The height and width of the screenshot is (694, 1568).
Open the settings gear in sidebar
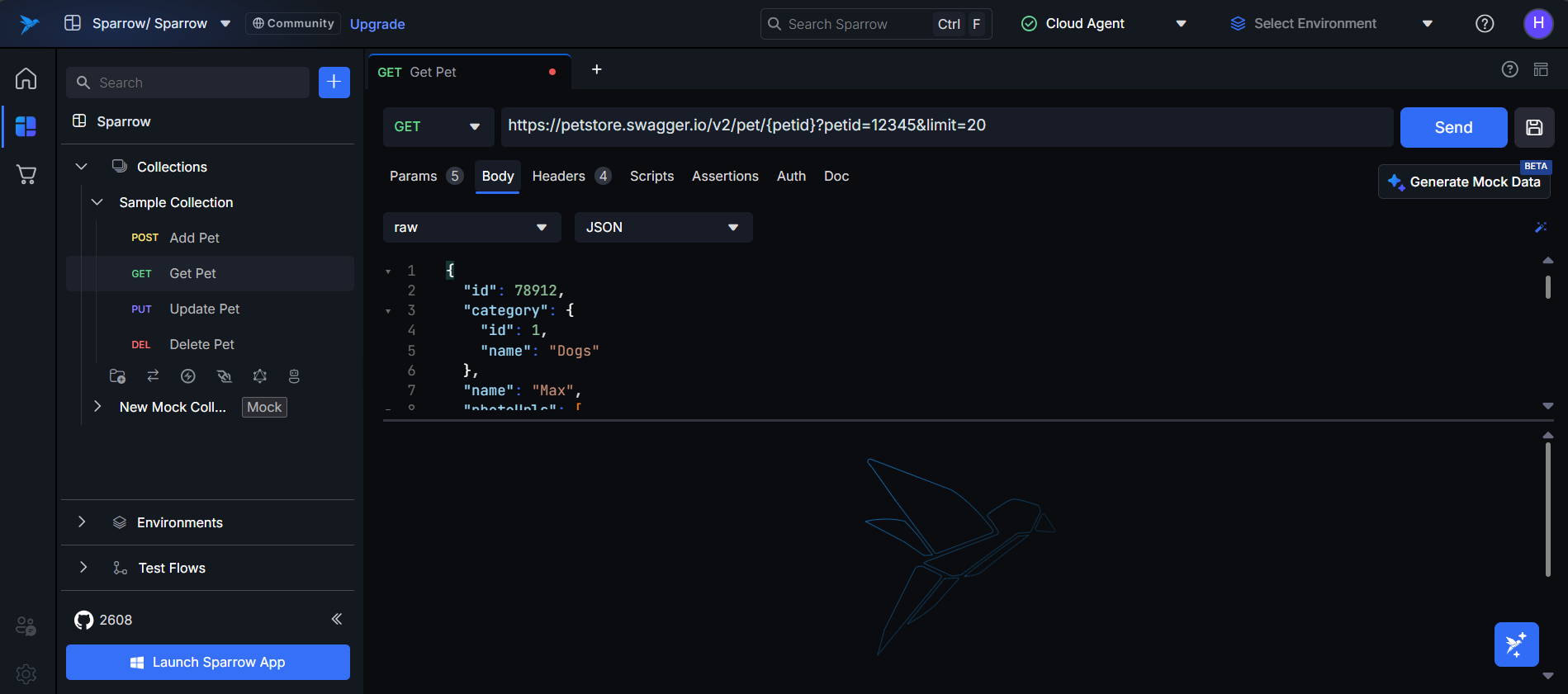pyautogui.click(x=26, y=674)
